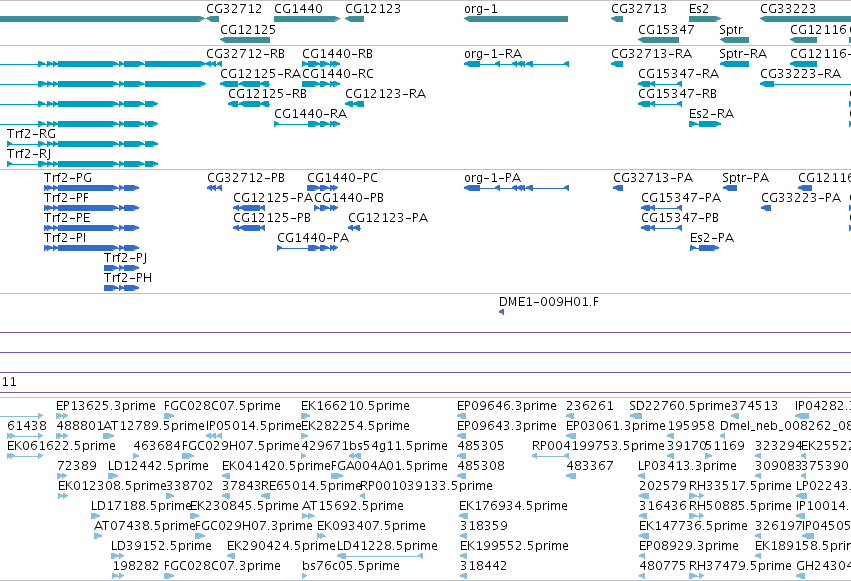Select the CG15347 gene label
Viewport: 851px width, 581px height.
pos(666,30)
